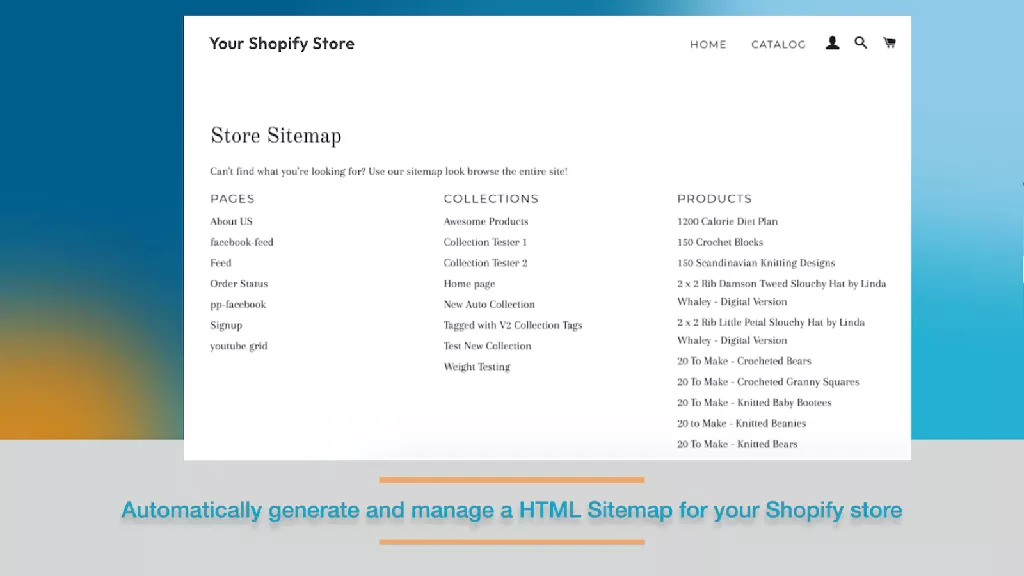Open Tagged with V2 Collection Tags

tap(513, 325)
